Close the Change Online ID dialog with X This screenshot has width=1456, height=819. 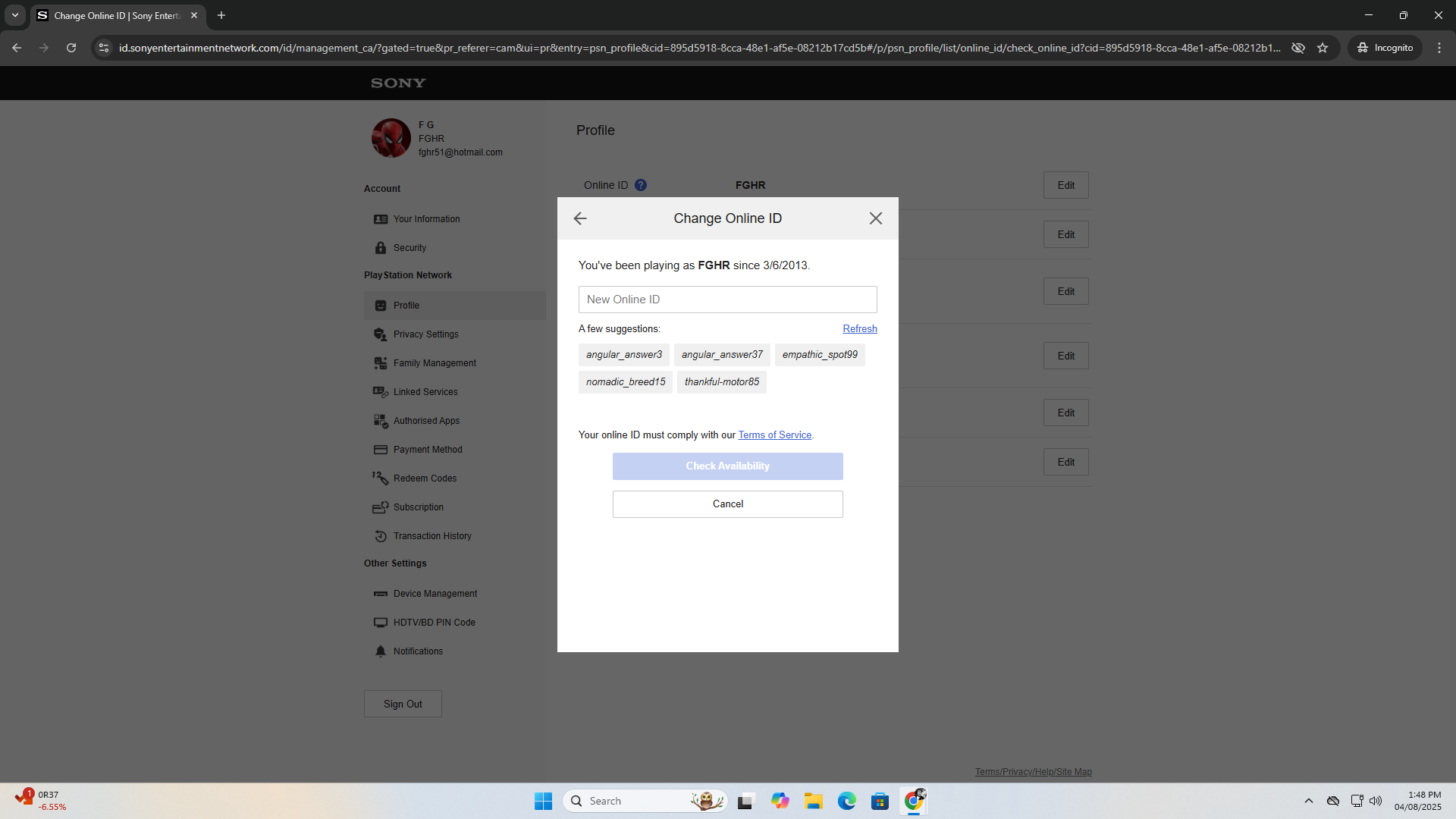(x=876, y=218)
